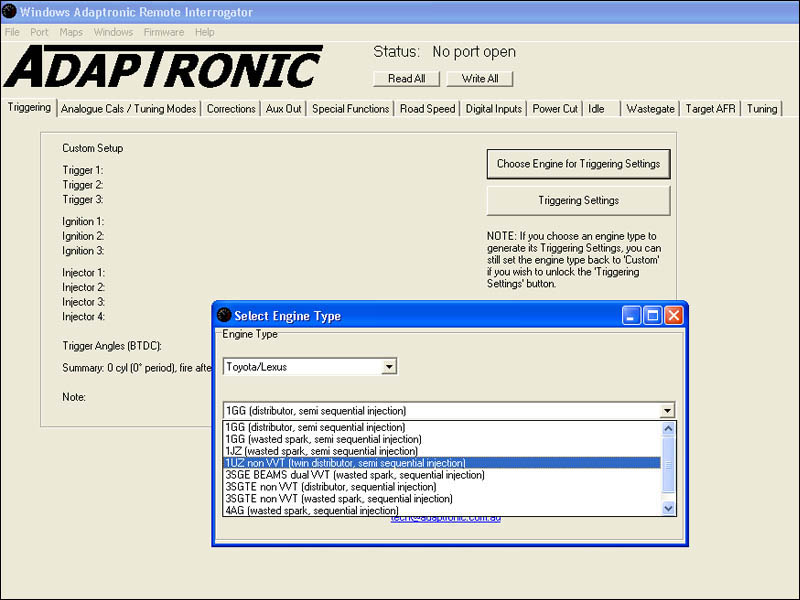Select 1UZ non VVT twin distributor entry

tap(442, 463)
